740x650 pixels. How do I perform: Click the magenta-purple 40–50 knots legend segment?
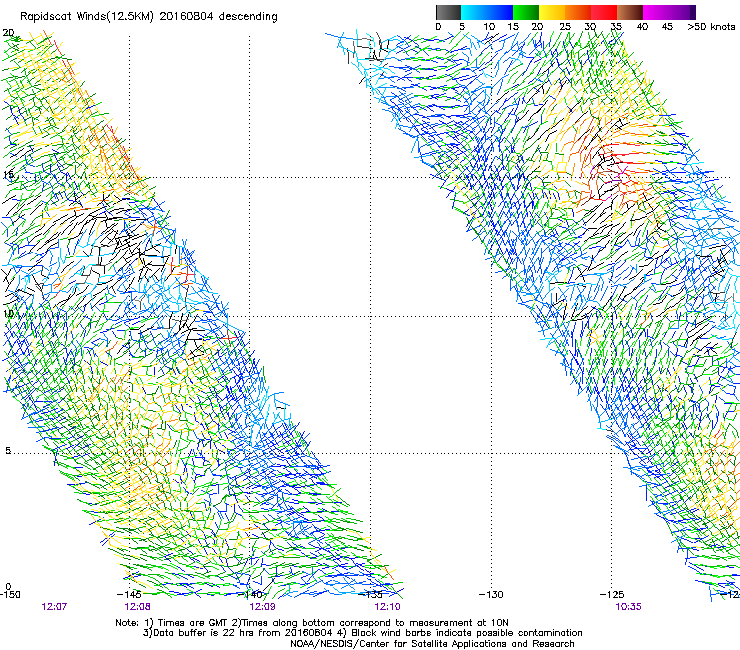669,12
